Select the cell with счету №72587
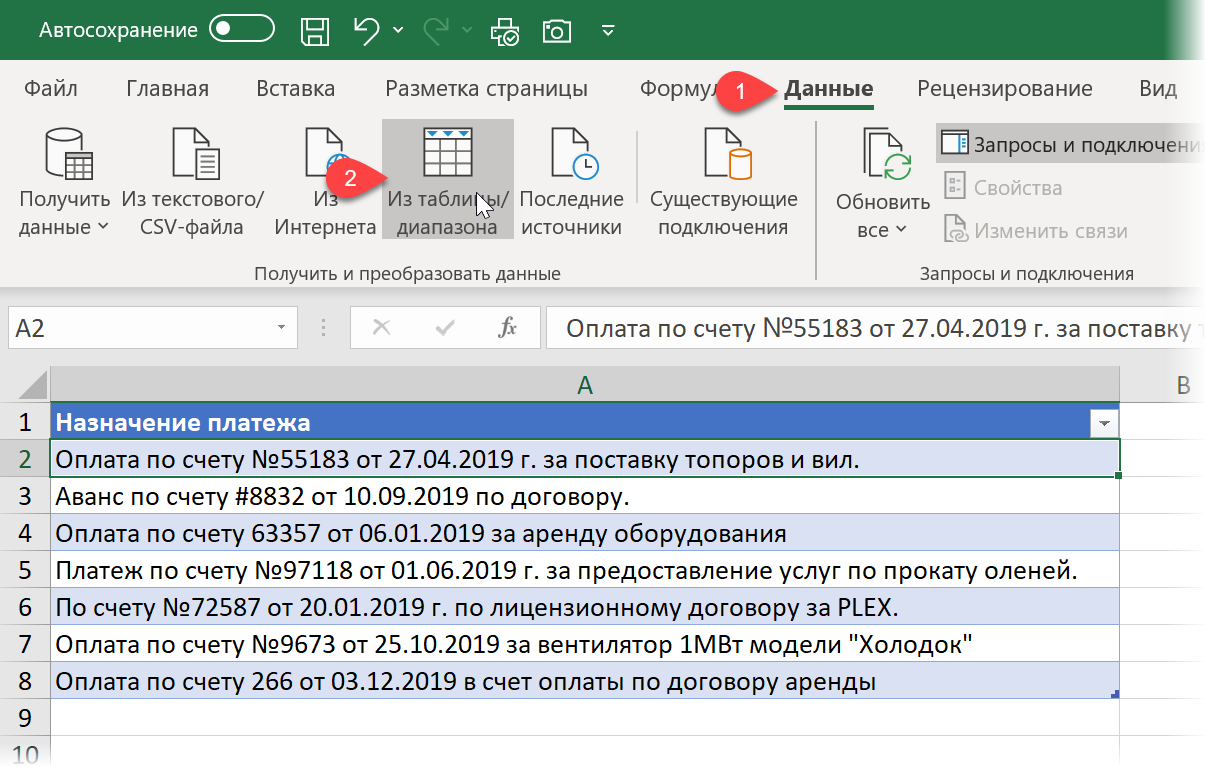The height and width of the screenshot is (767, 1206). click(x=585, y=607)
